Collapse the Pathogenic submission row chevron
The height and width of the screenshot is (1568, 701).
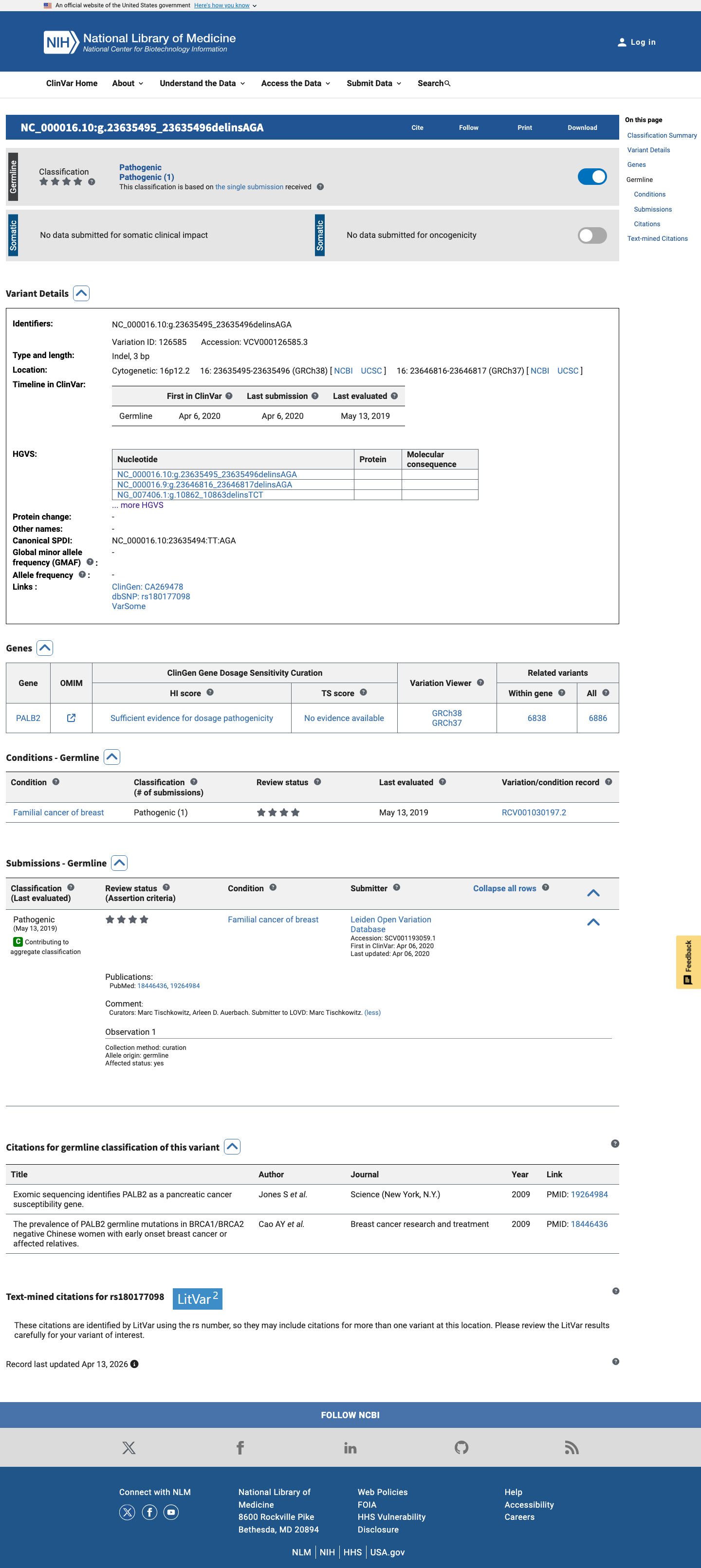click(x=593, y=922)
